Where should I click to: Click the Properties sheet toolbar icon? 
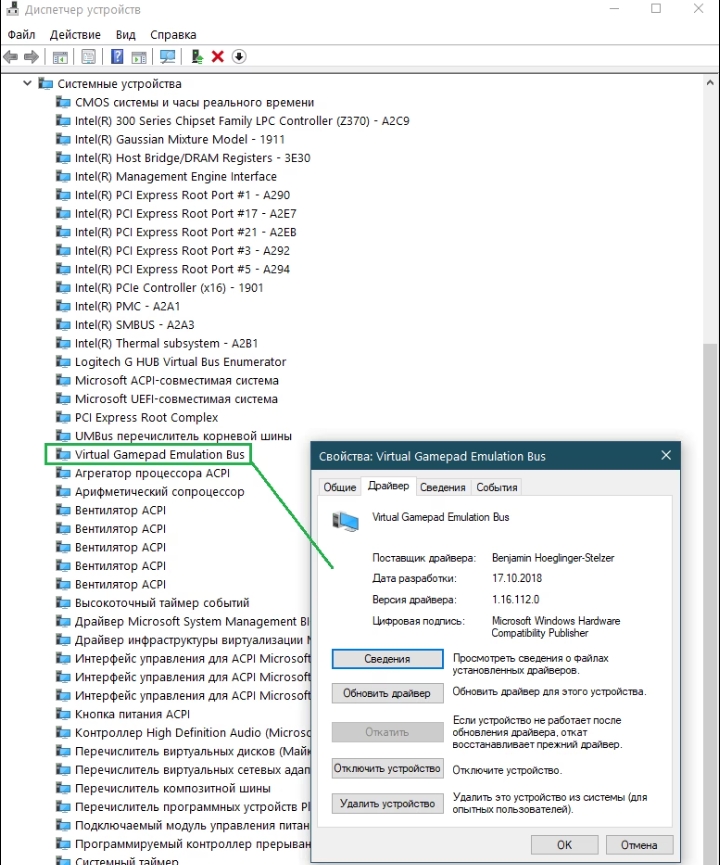click(x=89, y=57)
